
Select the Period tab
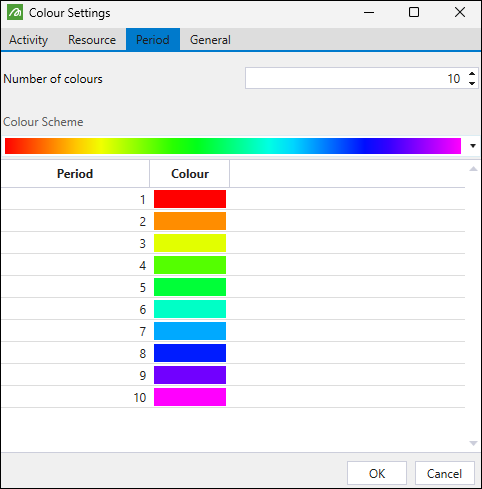[x=153, y=40]
